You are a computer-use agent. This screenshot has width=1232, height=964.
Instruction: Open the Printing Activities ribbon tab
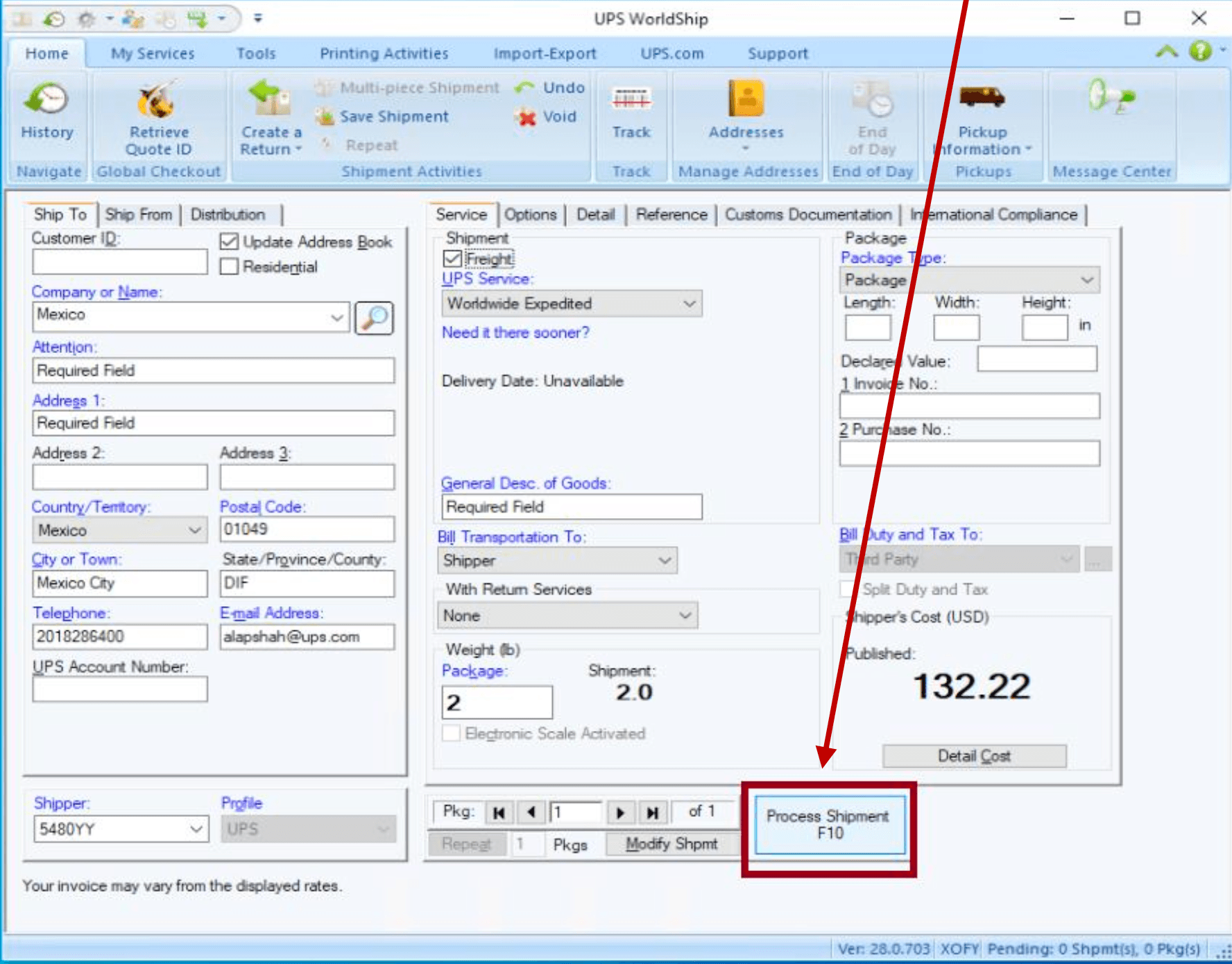(x=384, y=53)
